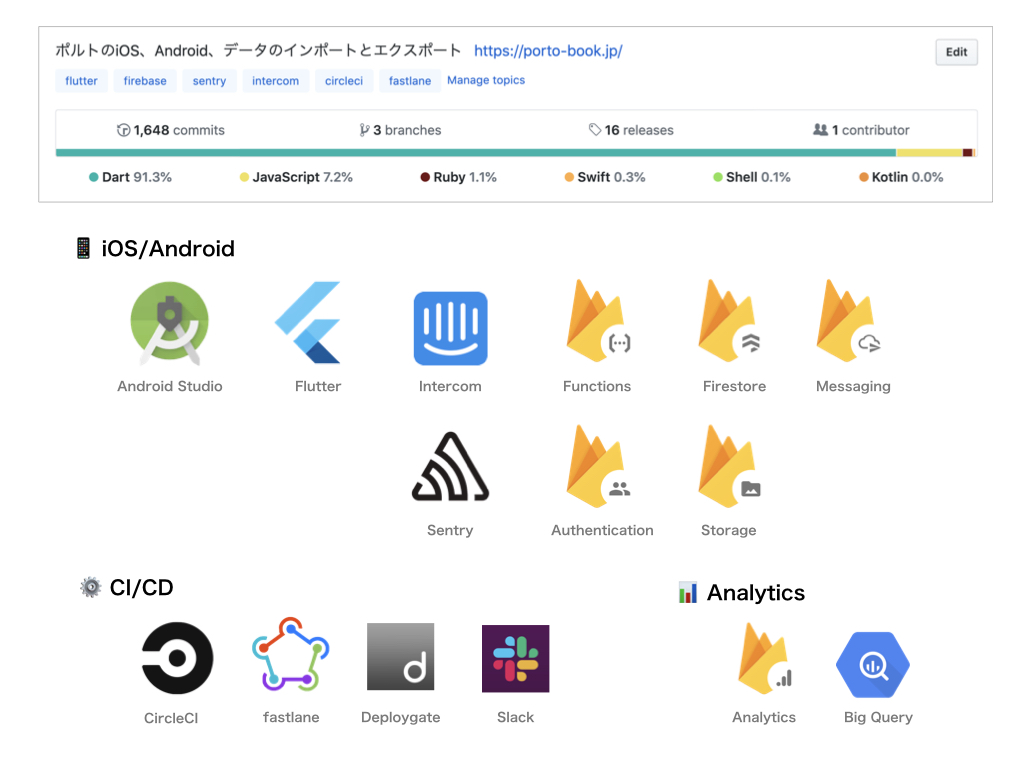Click the phone icon beside iOS/Android heading

(x=83, y=248)
